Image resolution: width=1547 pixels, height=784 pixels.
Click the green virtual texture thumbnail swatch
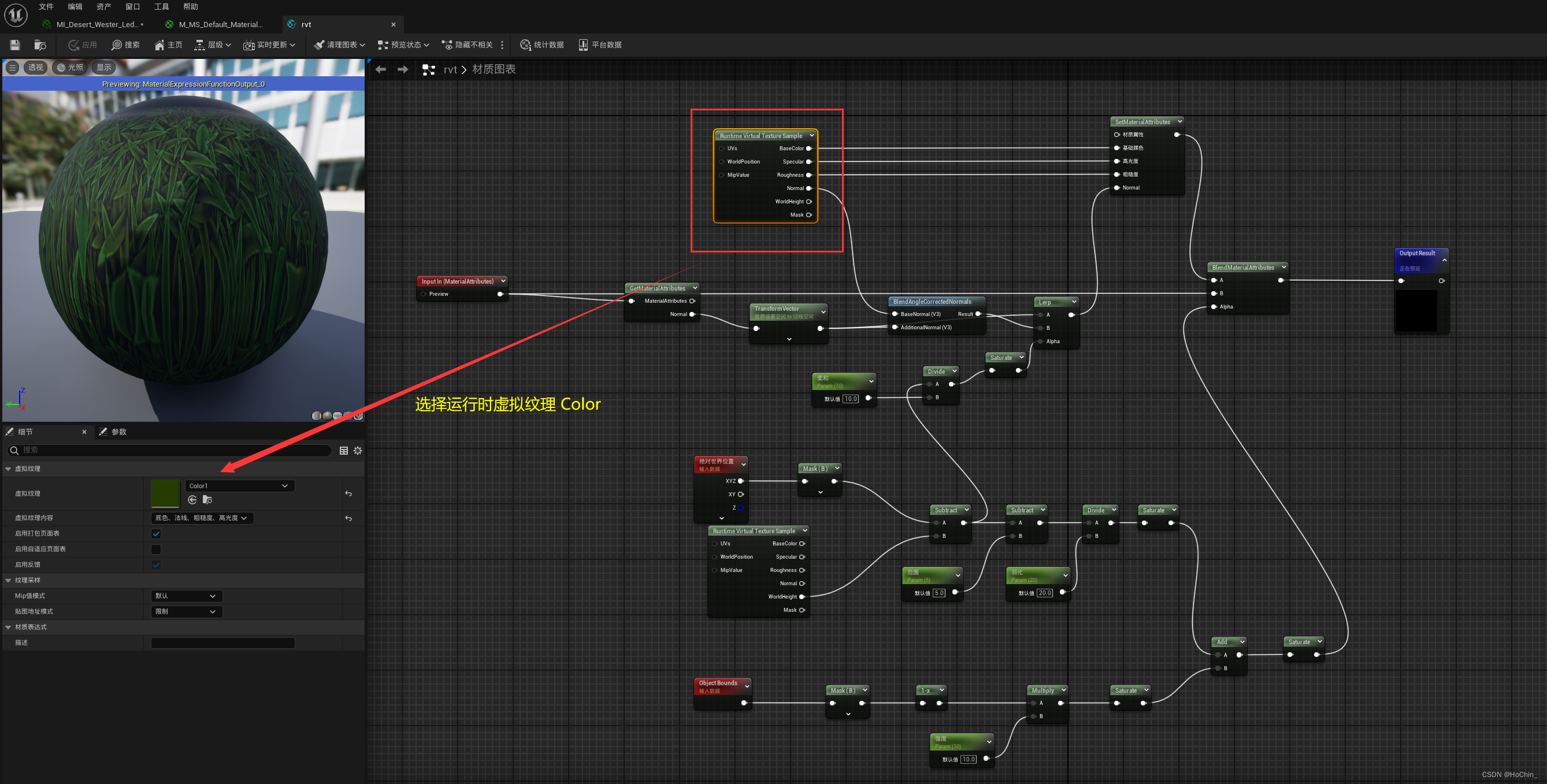(165, 493)
